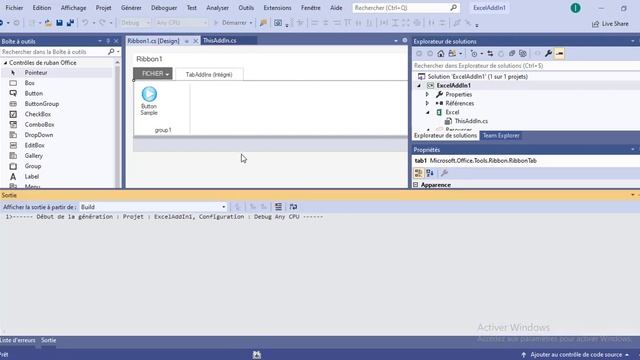Select the group1 label in the ribbon designer
This screenshot has height=360, width=640.
[163, 130]
